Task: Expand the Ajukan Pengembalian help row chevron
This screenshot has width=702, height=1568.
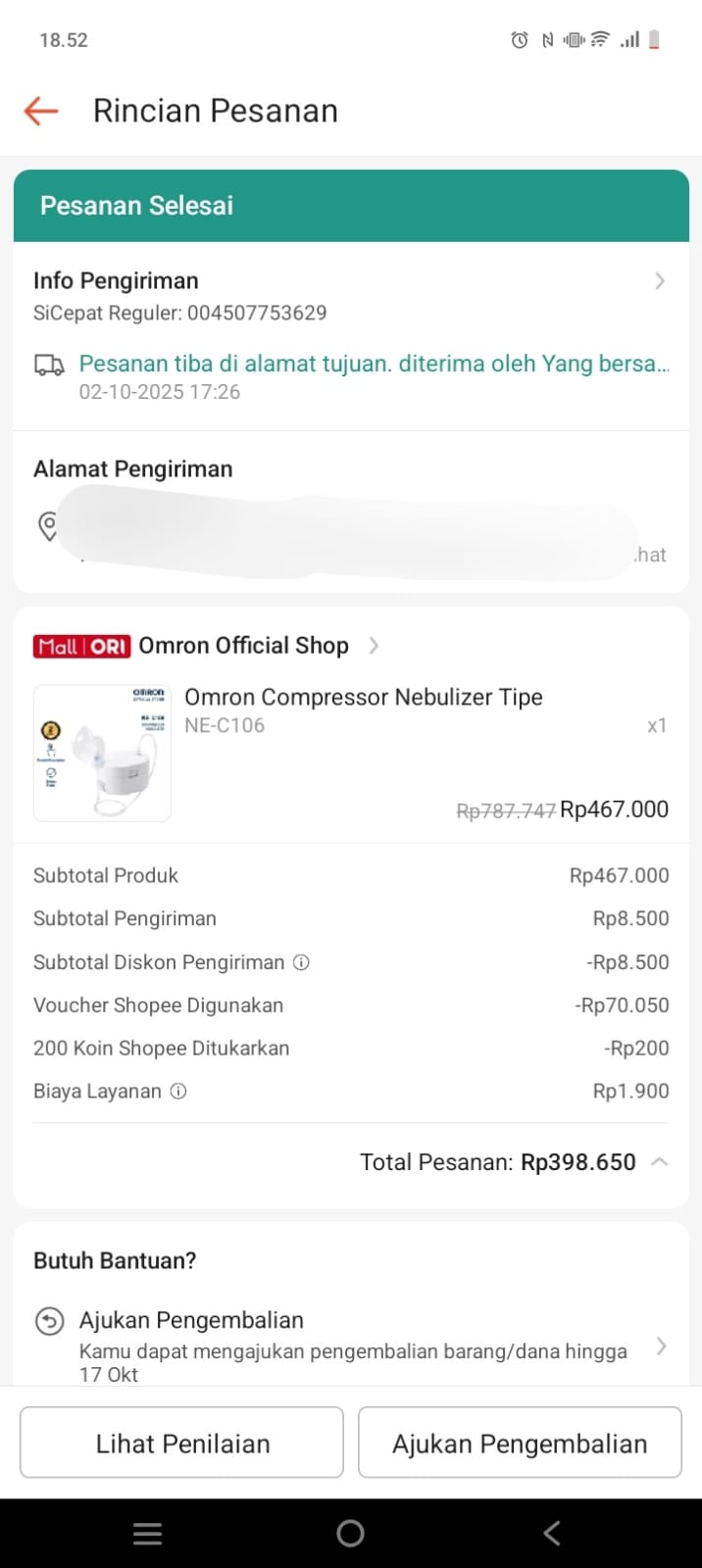Action: tap(661, 1346)
